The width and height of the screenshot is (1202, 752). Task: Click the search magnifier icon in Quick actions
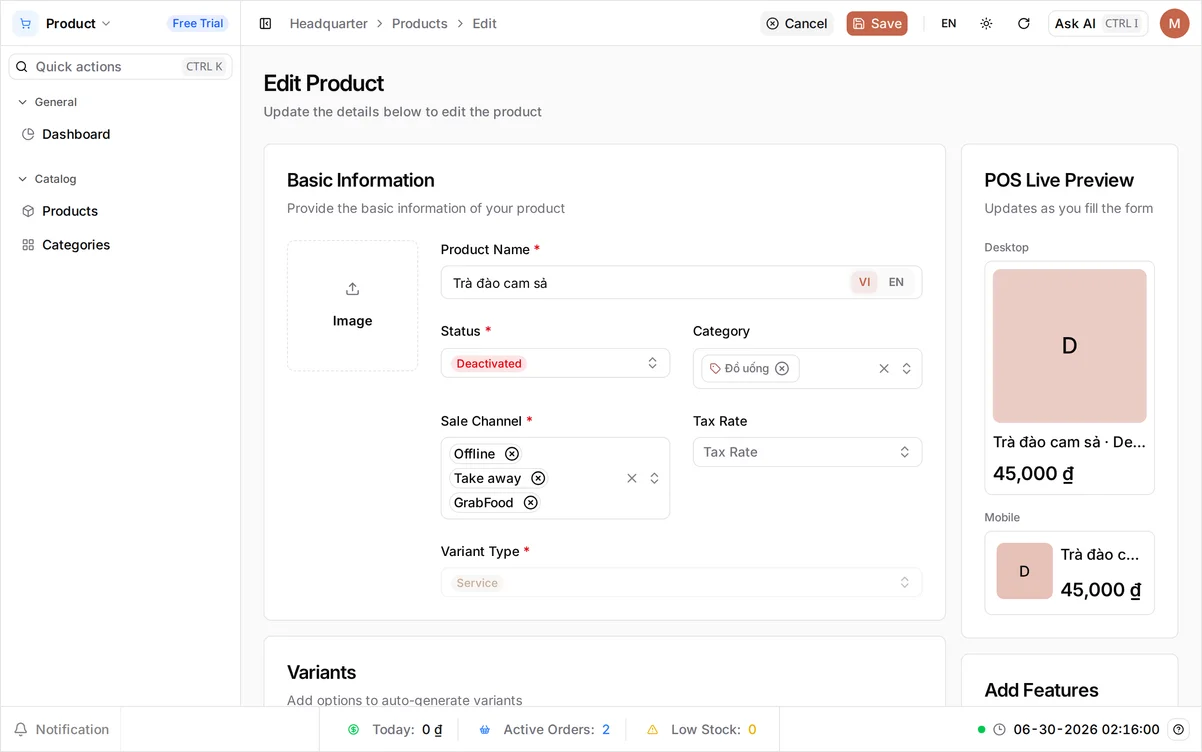point(22,66)
